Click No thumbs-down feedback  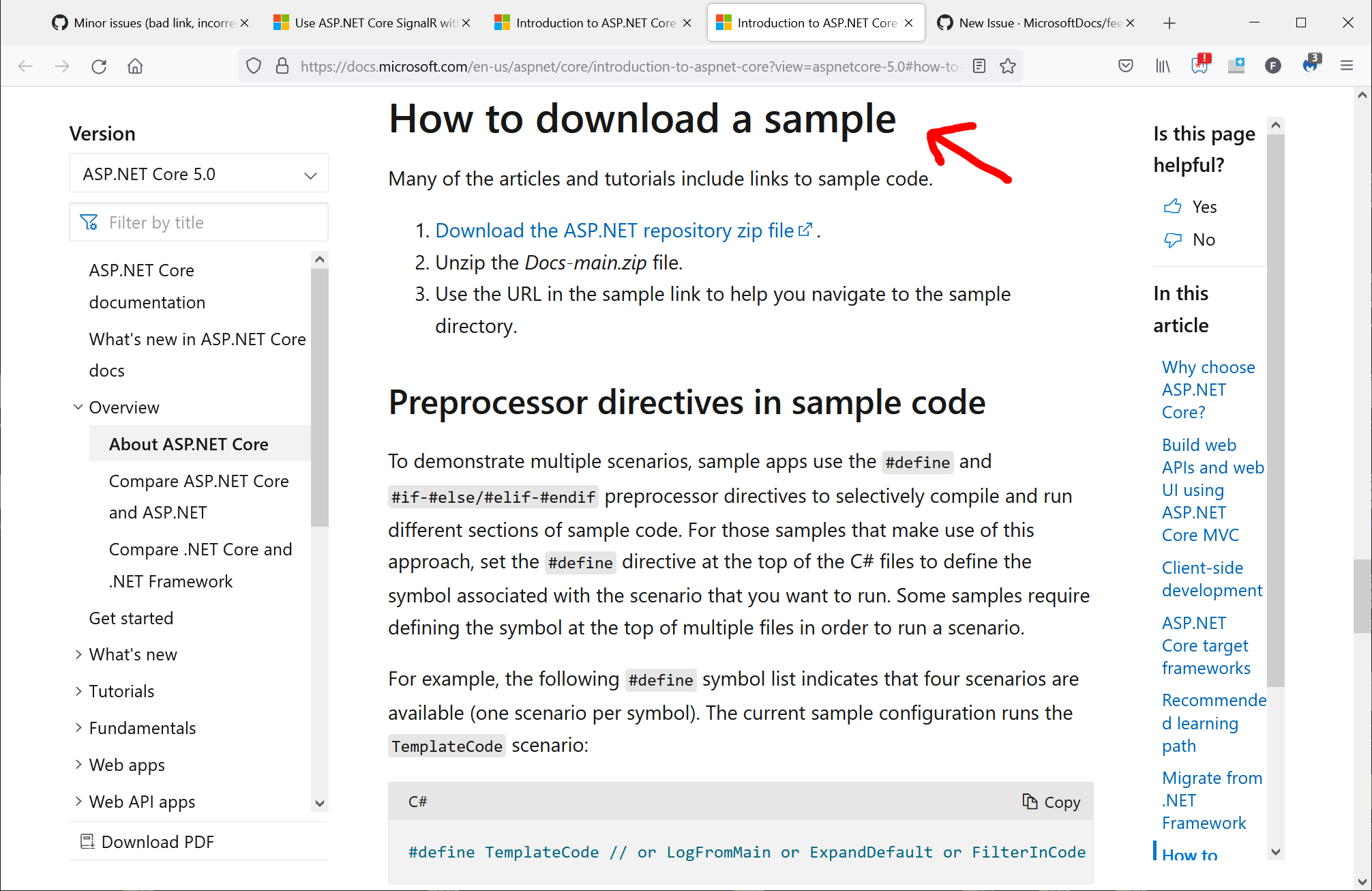tap(1190, 239)
